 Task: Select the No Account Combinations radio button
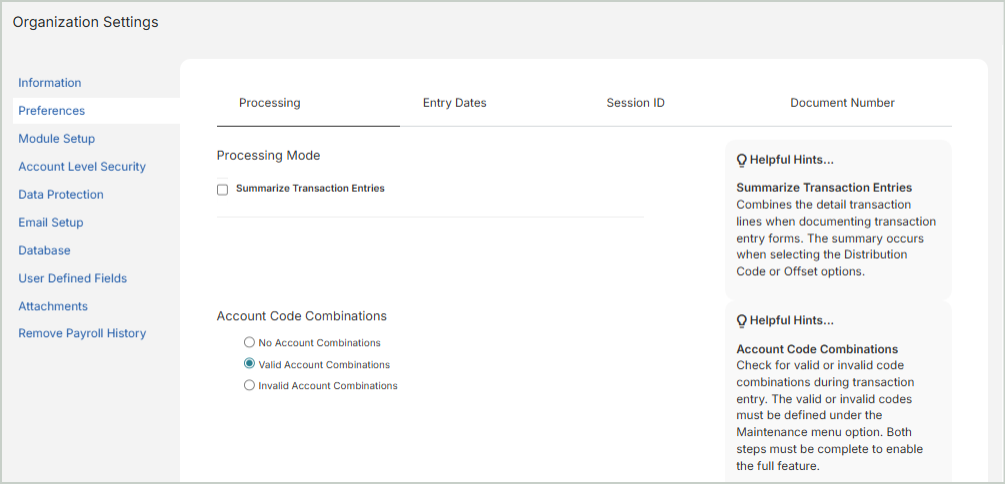(x=249, y=342)
